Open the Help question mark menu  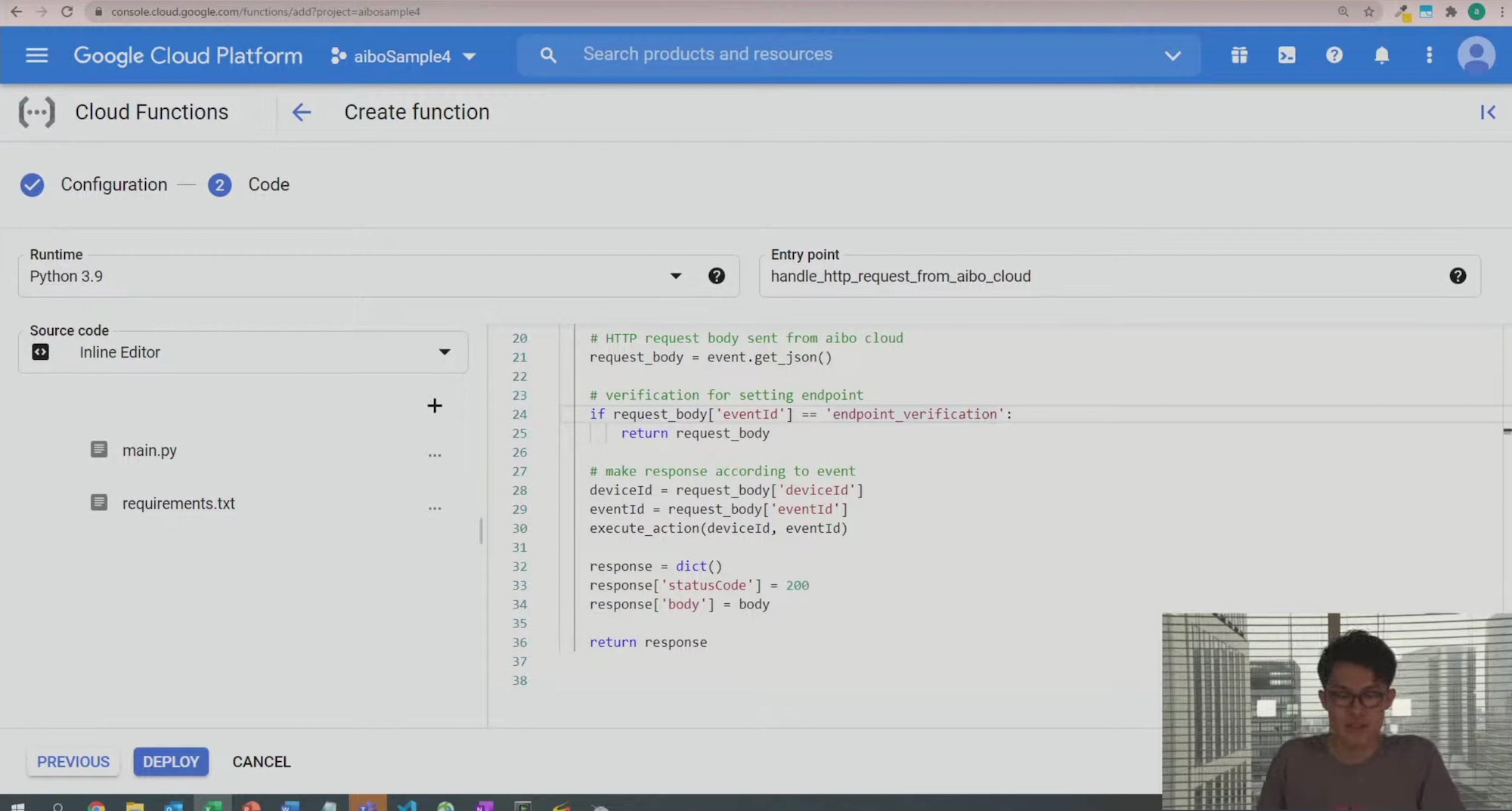click(x=1334, y=55)
